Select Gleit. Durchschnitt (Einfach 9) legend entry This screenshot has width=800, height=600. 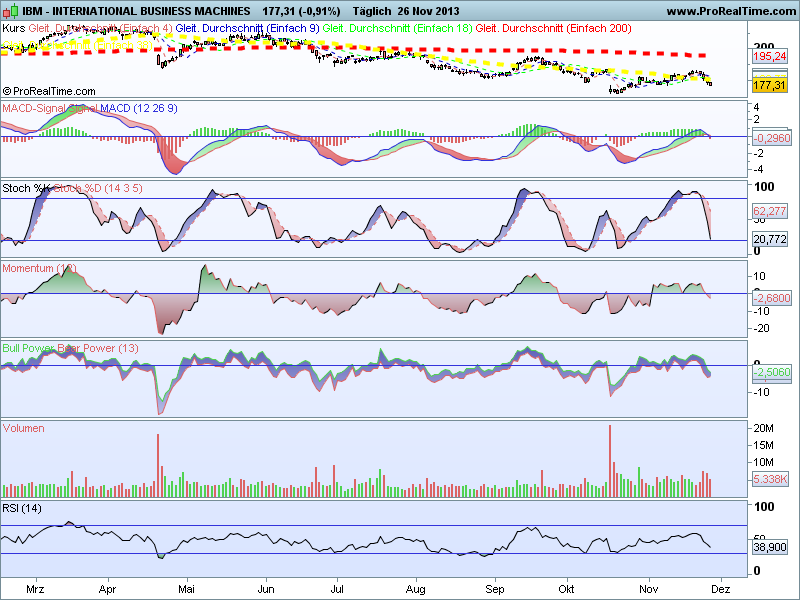click(x=247, y=28)
